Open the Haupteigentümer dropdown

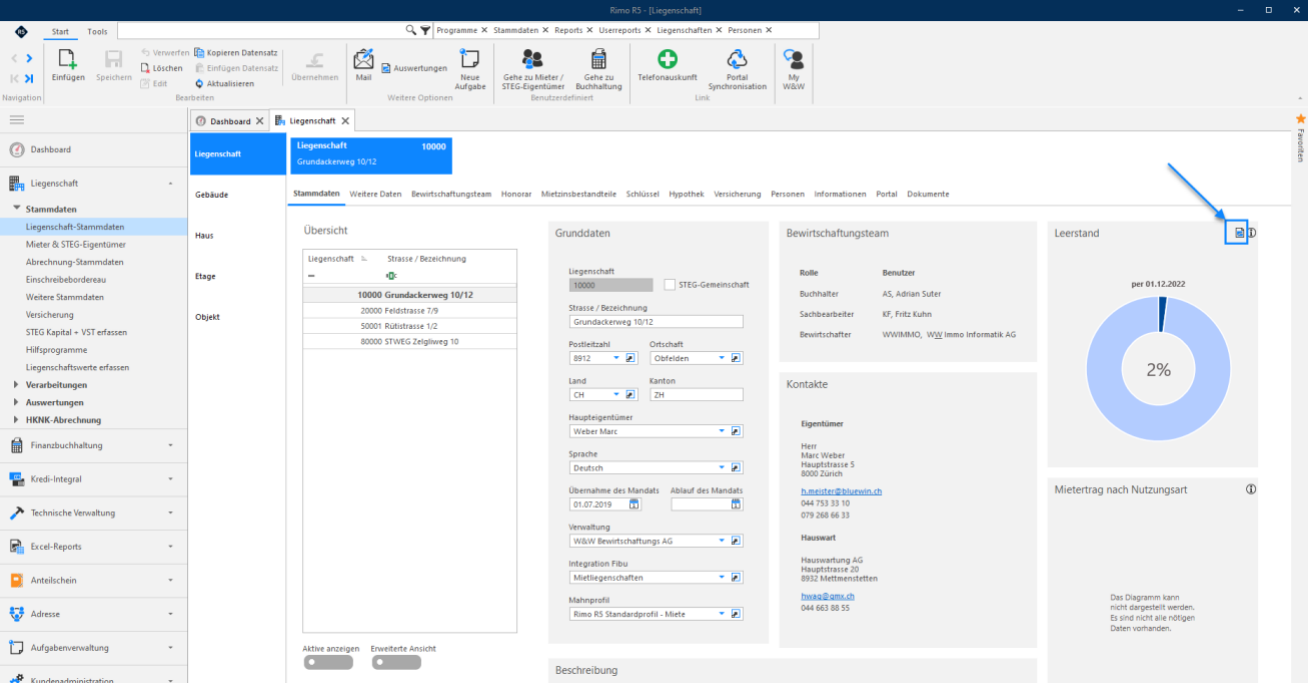[721, 431]
